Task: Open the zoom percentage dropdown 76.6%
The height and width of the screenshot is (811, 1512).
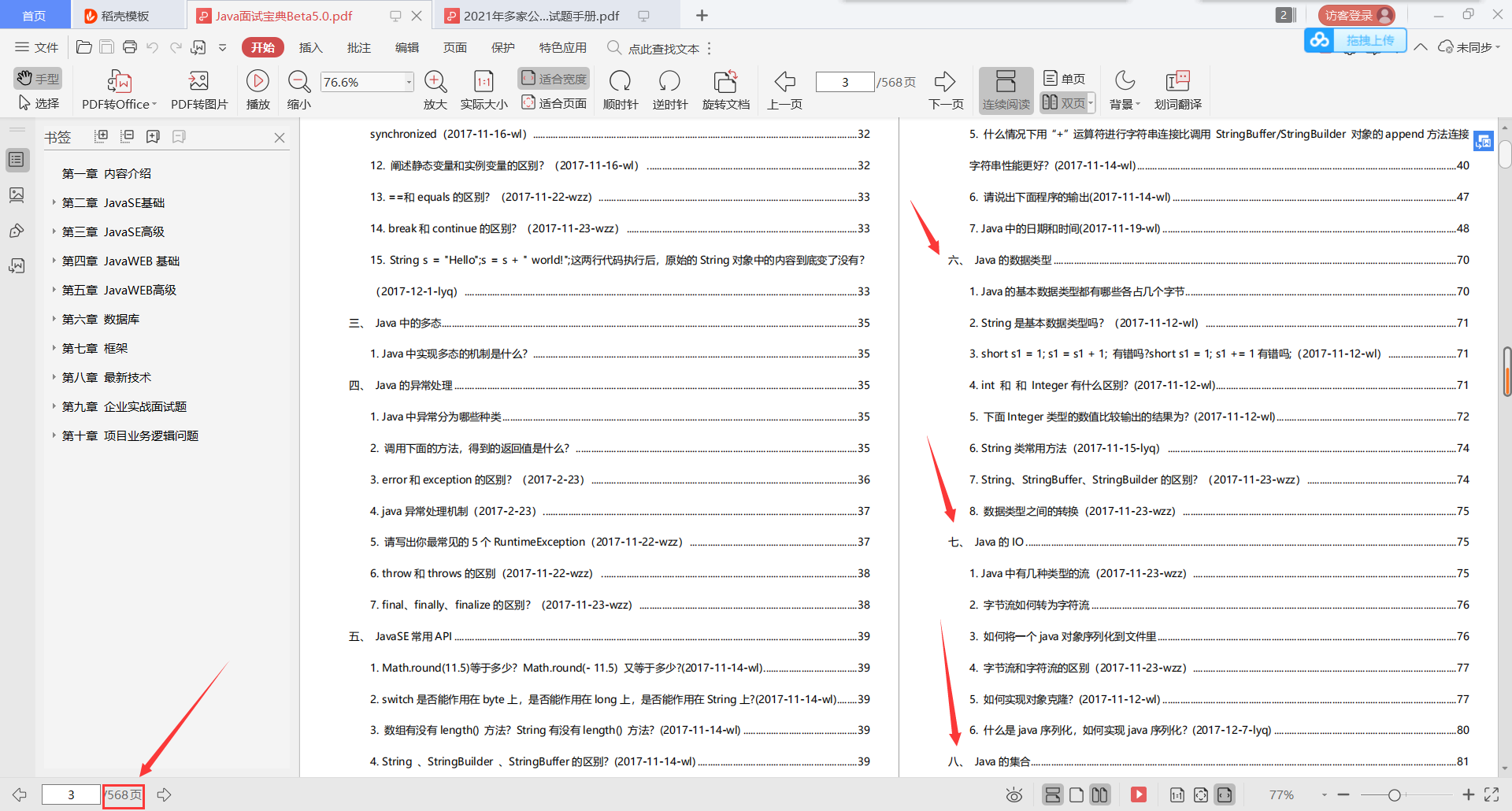Action: pyautogui.click(x=409, y=82)
